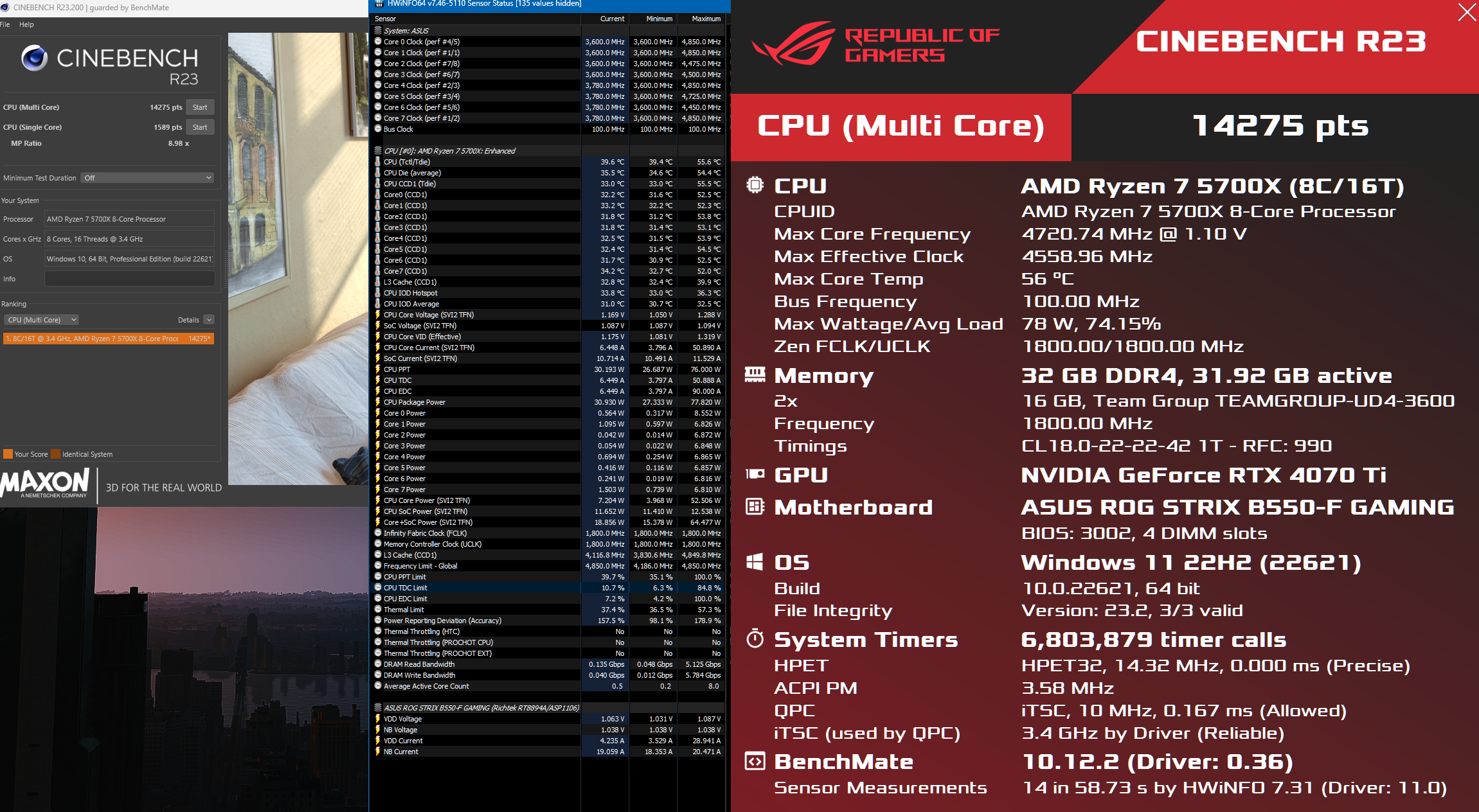Start the CPU (Multi Core) test
Screen dimensions: 1479x812
tap(200, 107)
